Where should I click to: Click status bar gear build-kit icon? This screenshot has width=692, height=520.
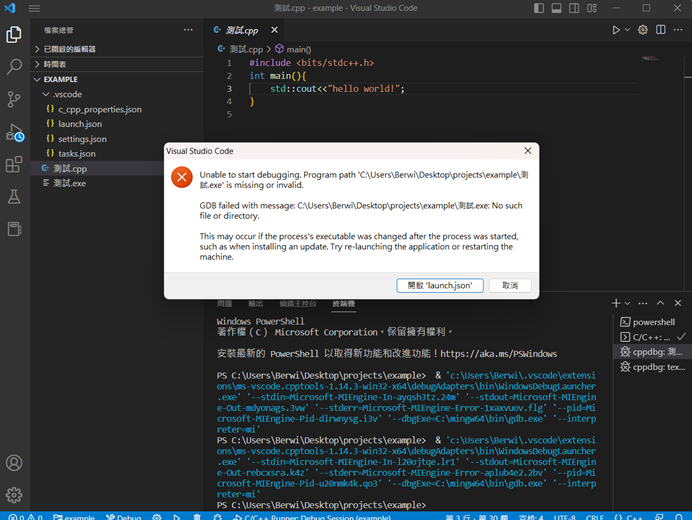pos(157,516)
